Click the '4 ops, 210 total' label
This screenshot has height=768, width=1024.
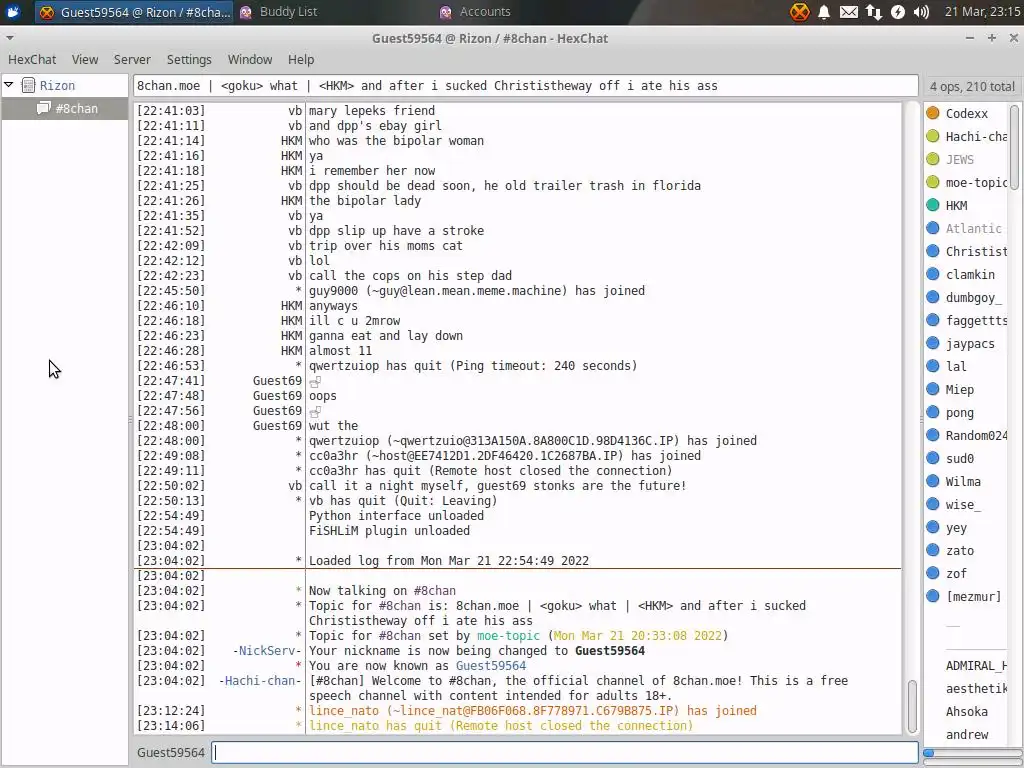(x=972, y=86)
